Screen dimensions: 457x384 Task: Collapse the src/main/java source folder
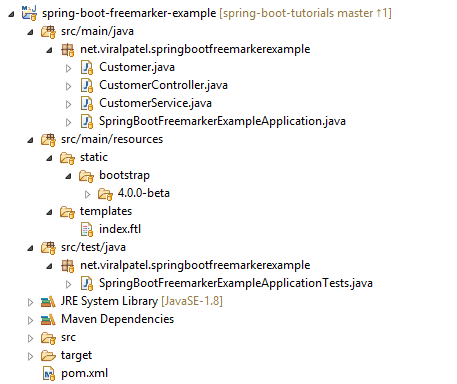coord(31,32)
